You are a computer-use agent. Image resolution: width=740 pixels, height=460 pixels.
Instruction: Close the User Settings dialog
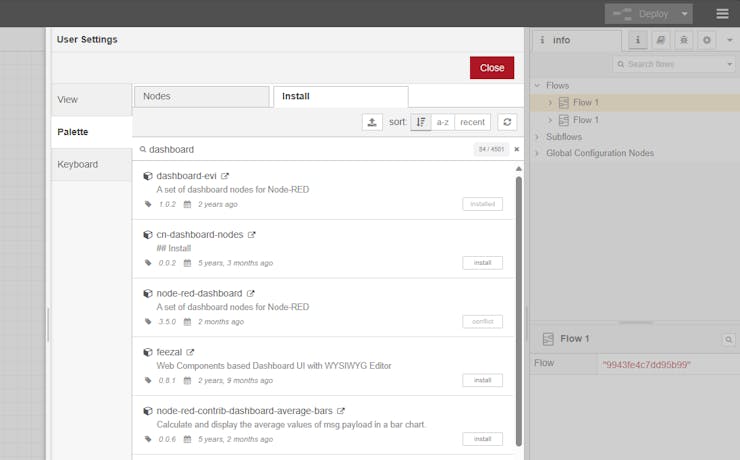[492, 67]
